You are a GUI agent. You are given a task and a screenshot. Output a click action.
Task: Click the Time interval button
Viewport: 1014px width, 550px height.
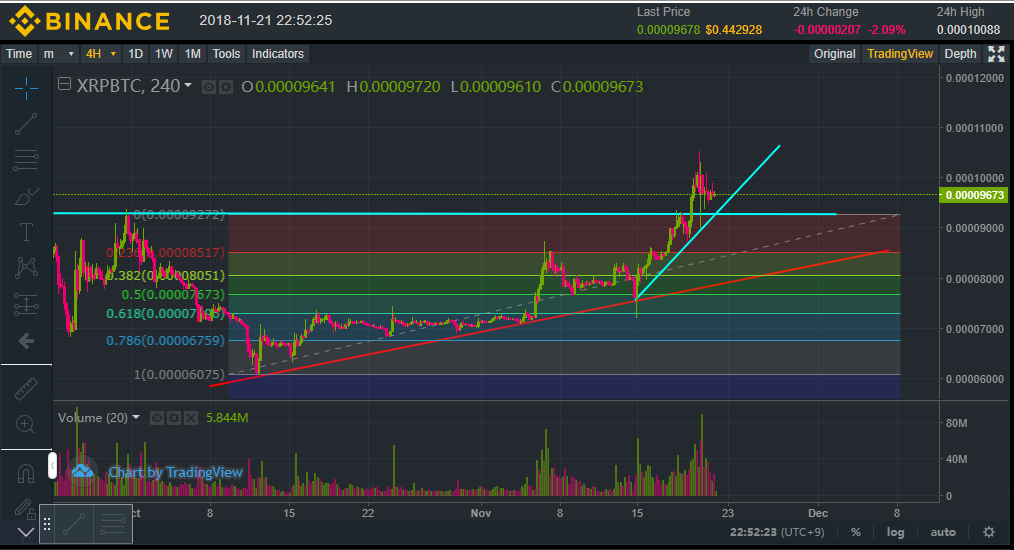(x=19, y=54)
